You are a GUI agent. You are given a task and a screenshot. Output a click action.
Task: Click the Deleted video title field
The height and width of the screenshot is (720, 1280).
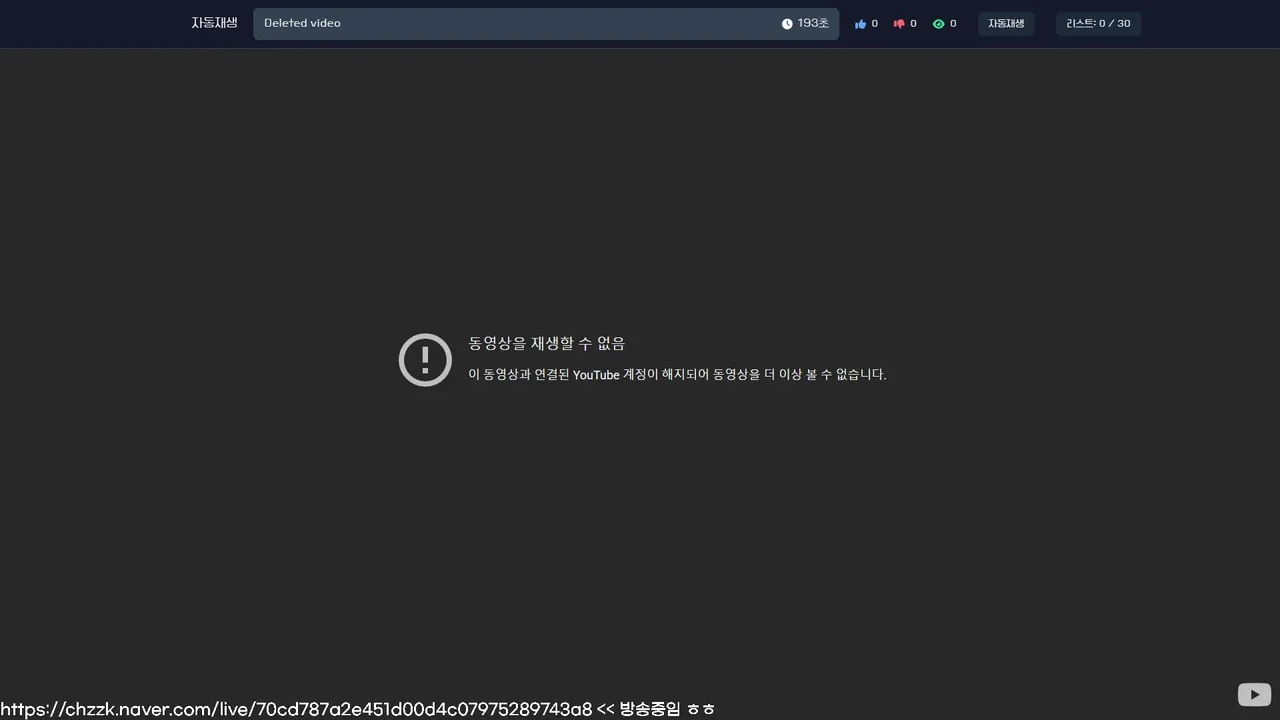pyautogui.click(x=546, y=24)
